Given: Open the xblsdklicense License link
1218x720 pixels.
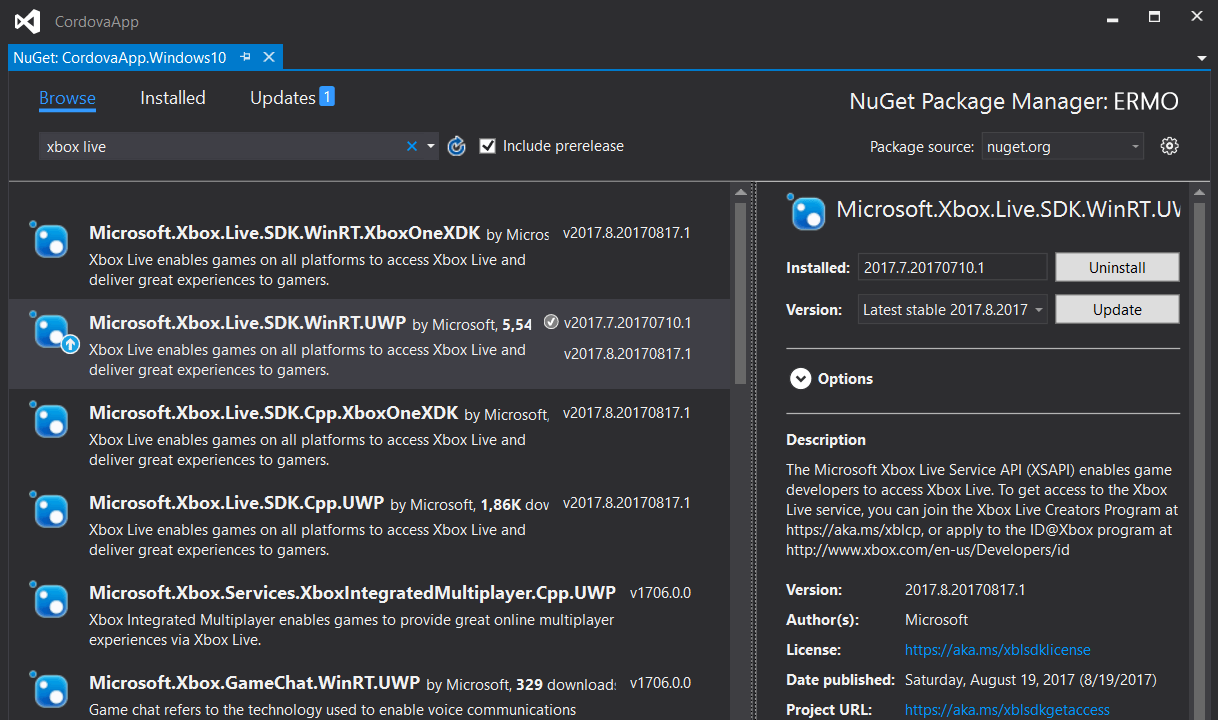Looking at the screenshot, I should pyautogui.click(x=997, y=650).
